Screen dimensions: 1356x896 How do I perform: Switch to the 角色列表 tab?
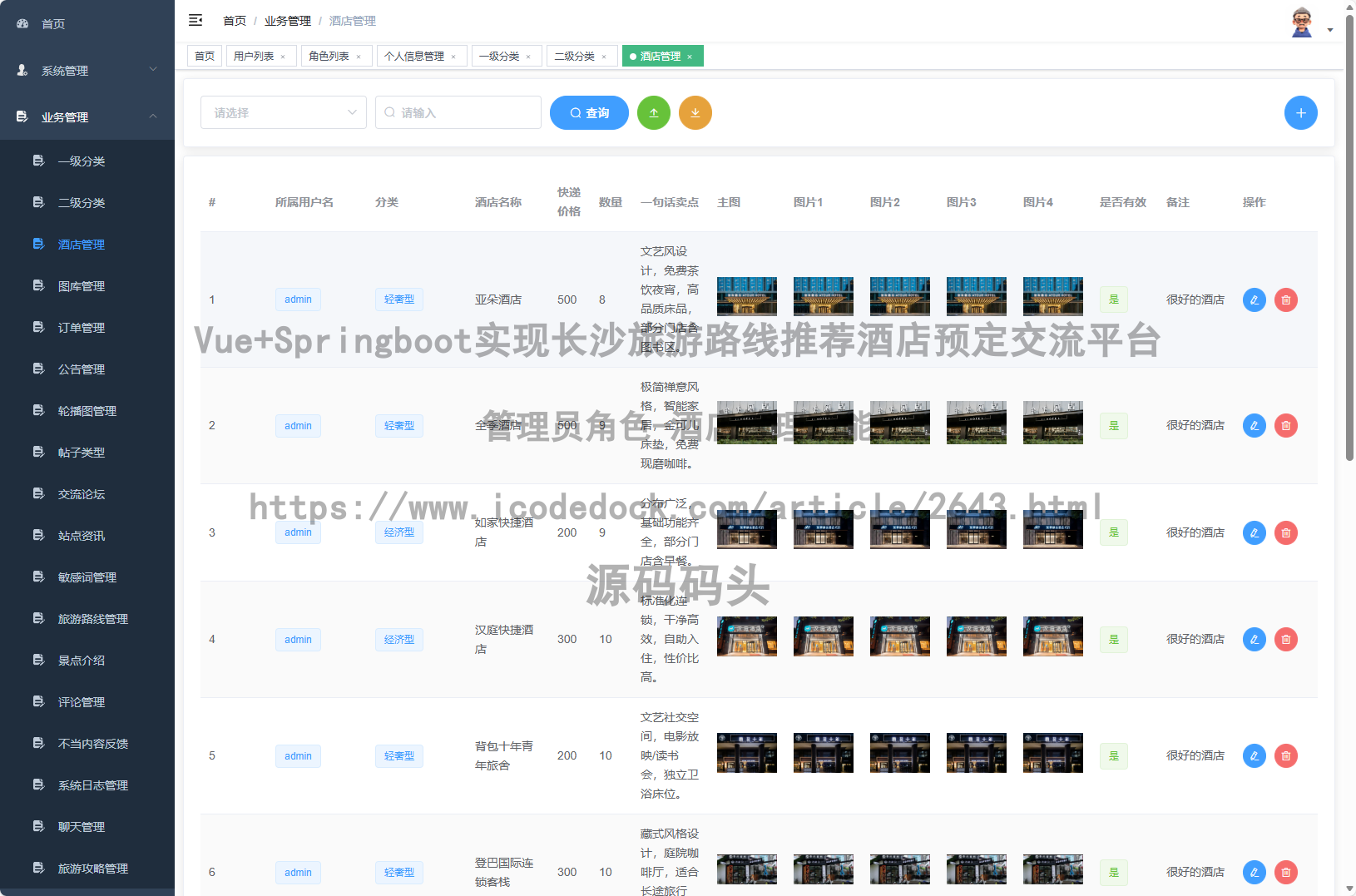pyautogui.click(x=329, y=57)
